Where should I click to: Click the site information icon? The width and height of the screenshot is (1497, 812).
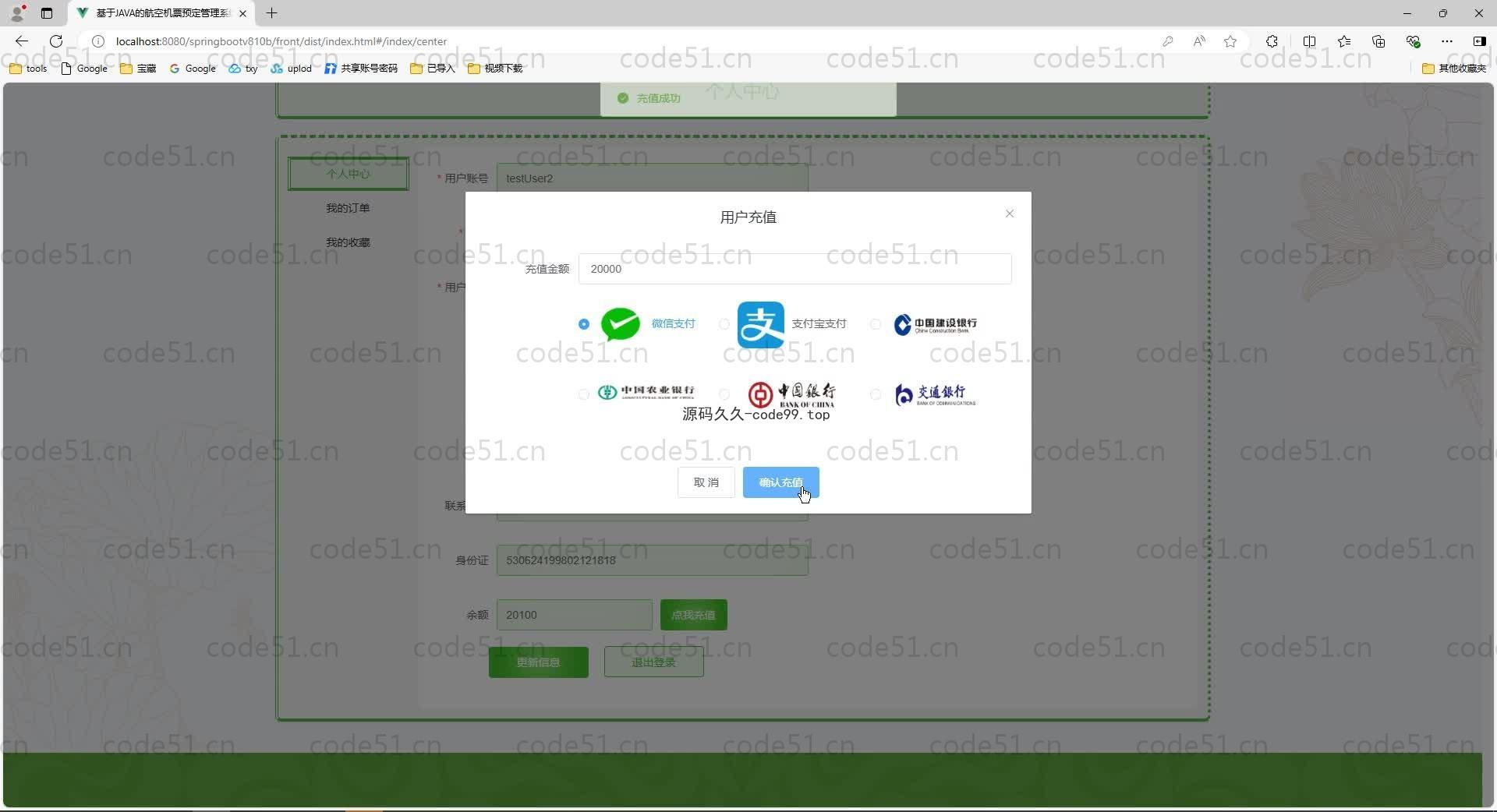click(x=98, y=41)
